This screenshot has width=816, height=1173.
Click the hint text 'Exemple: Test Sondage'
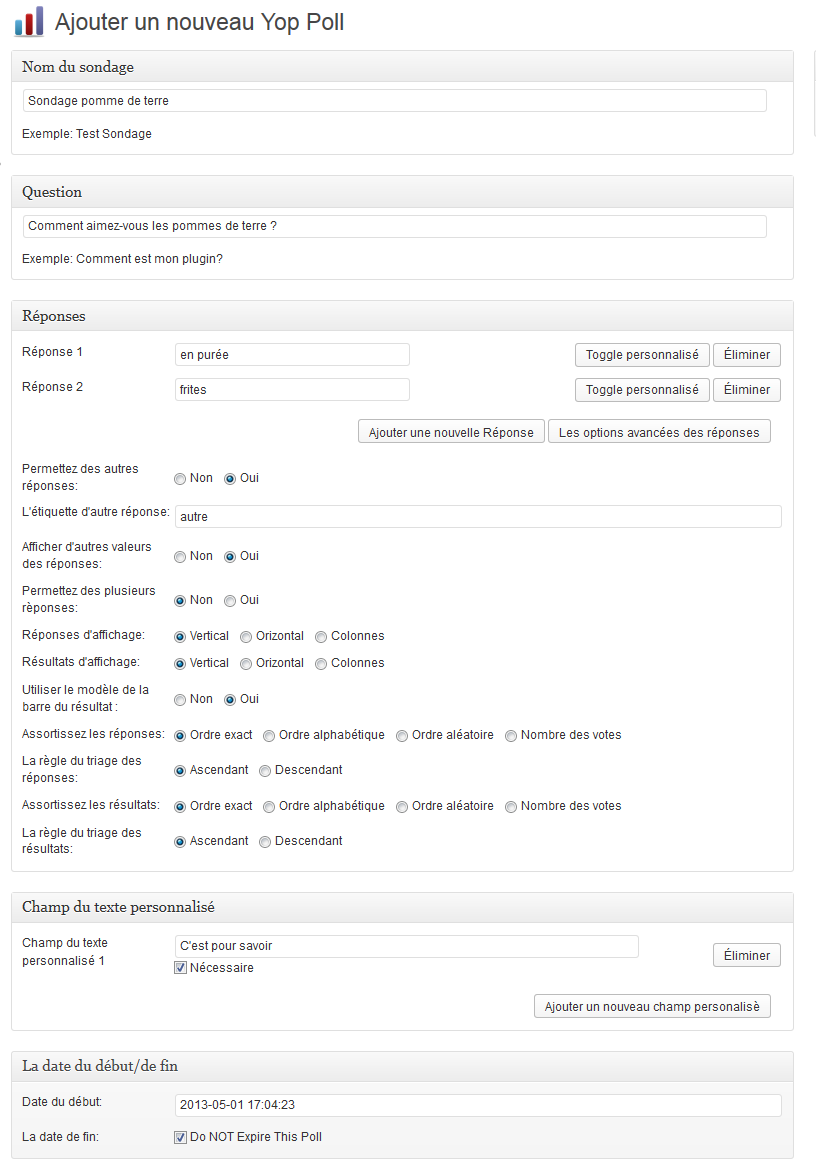pyautogui.click(x=87, y=134)
